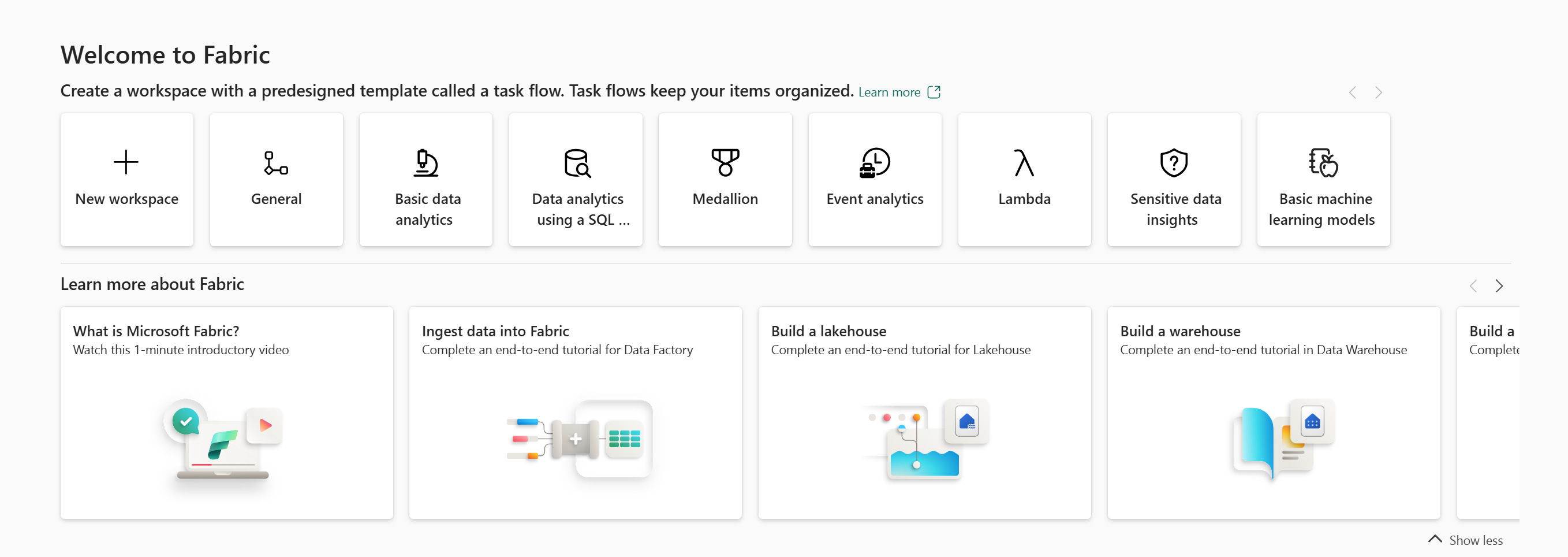
Task: Choose the Lambda card label
Action: tap(1024, 199)
